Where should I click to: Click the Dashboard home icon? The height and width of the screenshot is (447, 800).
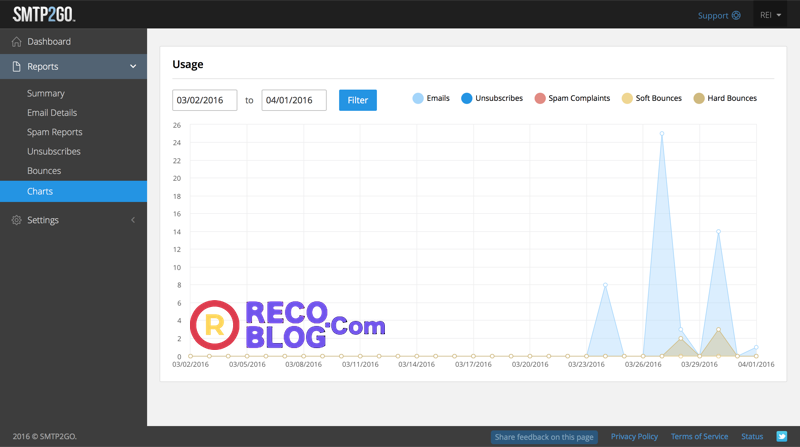16,41
